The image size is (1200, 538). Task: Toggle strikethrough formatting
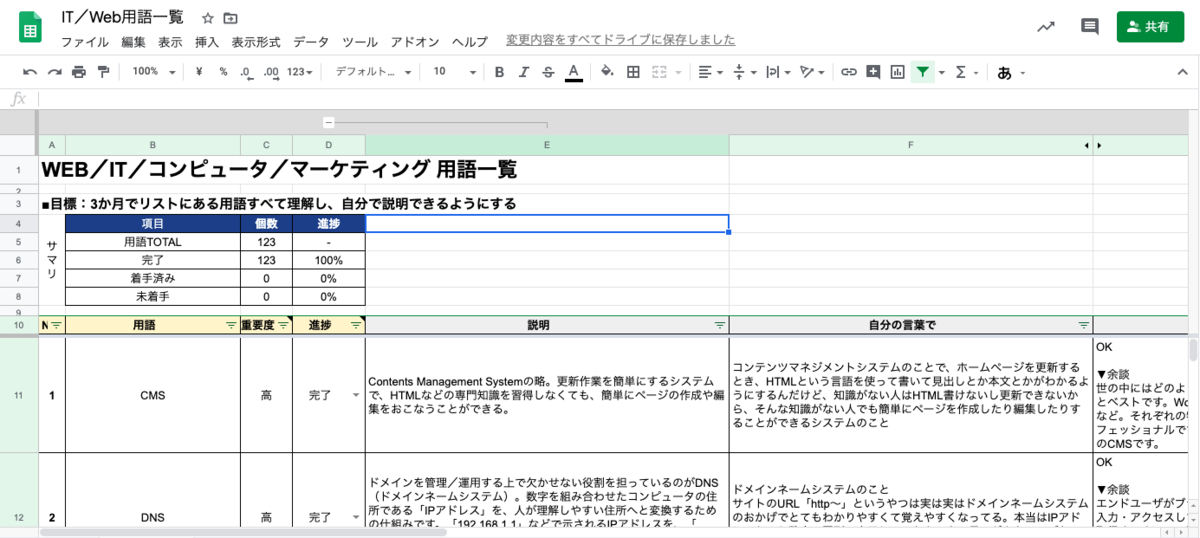pyautogui.click(x=548, y=72)
